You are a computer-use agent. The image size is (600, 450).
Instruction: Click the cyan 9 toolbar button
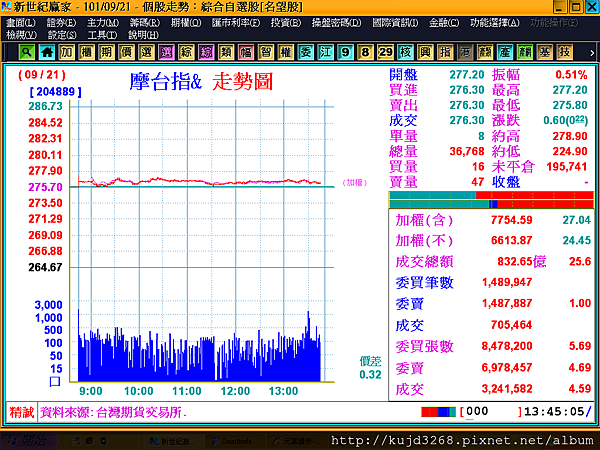coord(346,52)
